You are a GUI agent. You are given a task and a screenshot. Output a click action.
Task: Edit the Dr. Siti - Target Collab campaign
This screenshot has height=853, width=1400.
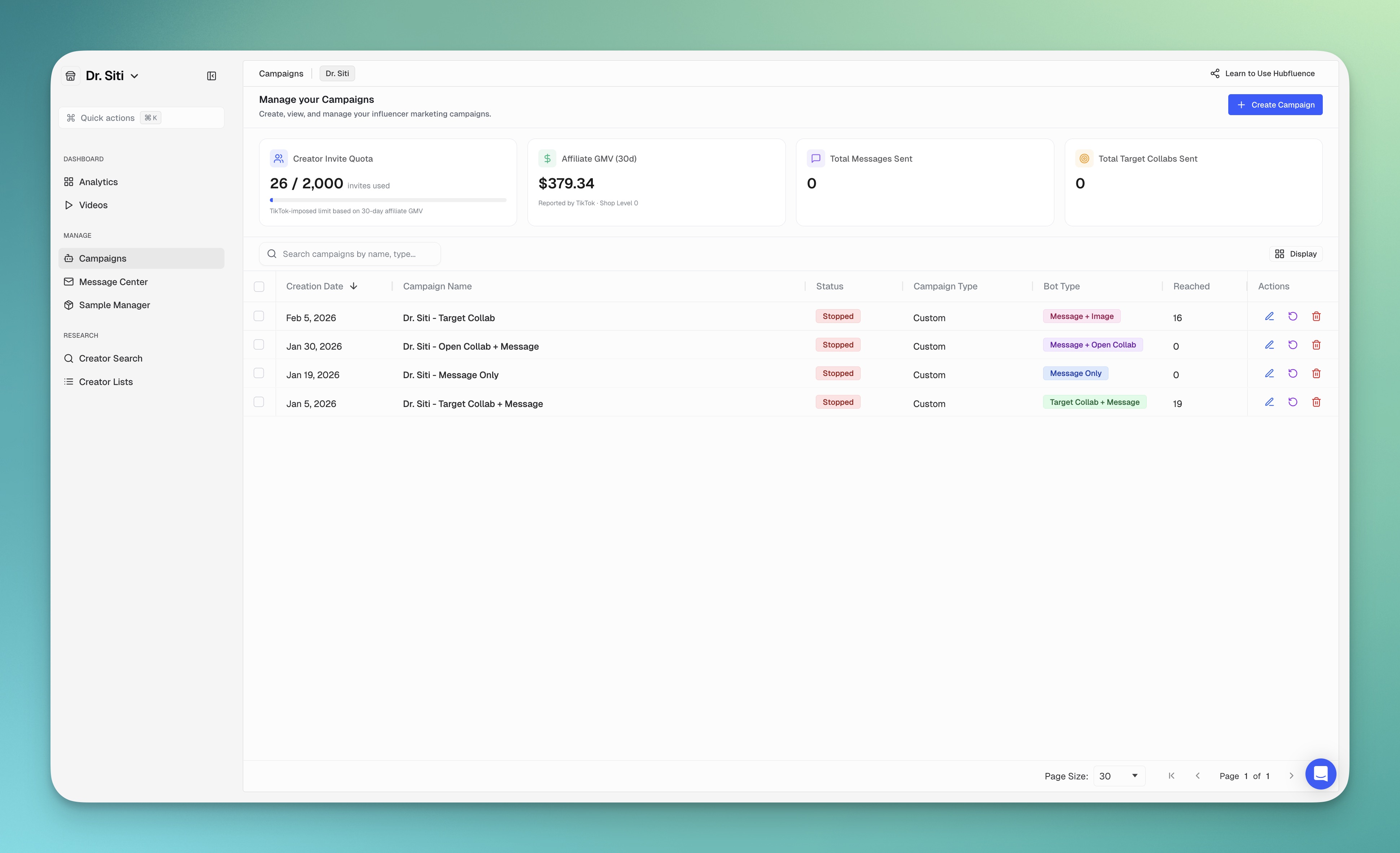[x=1269, y=316]
